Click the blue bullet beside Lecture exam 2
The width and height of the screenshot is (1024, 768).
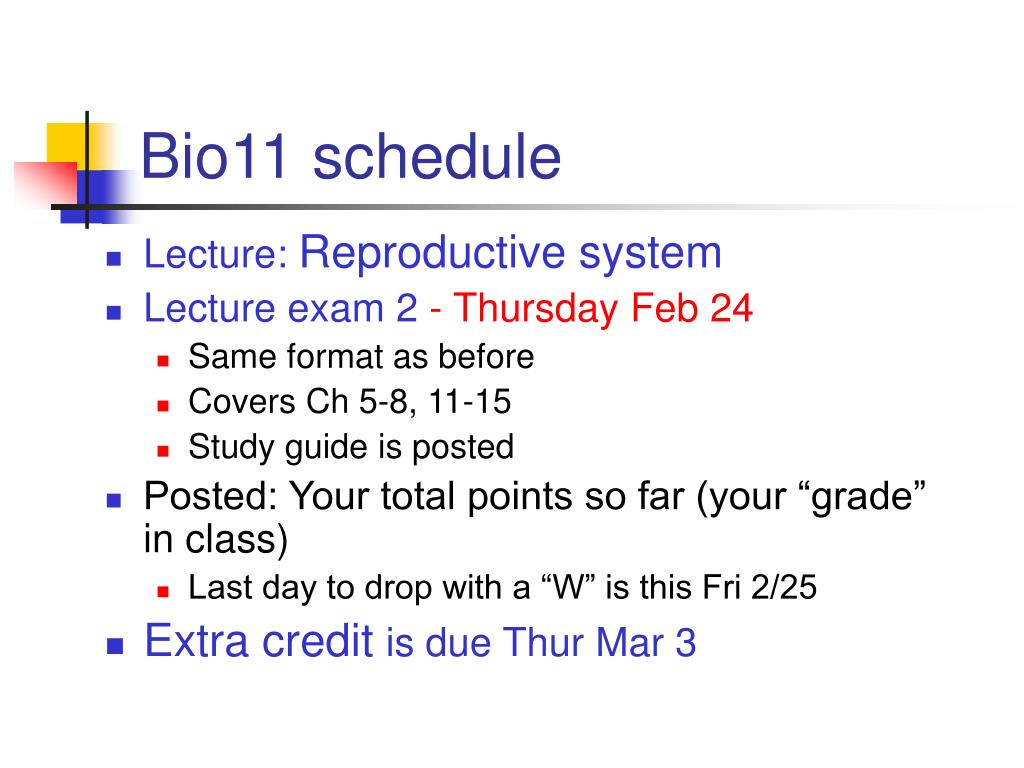(x=114, y=311)
